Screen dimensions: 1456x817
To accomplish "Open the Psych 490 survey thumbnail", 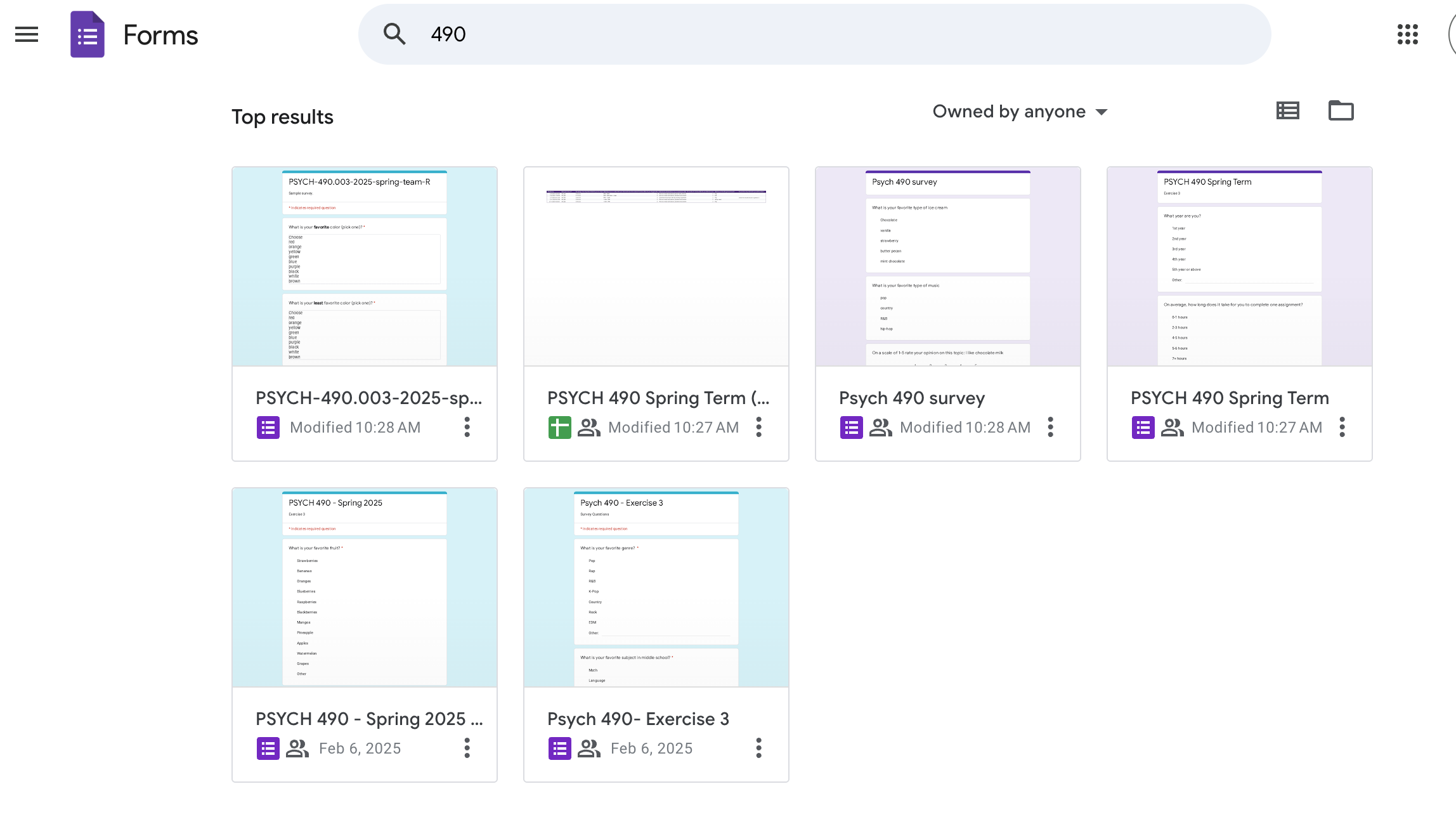I will 948,266.
